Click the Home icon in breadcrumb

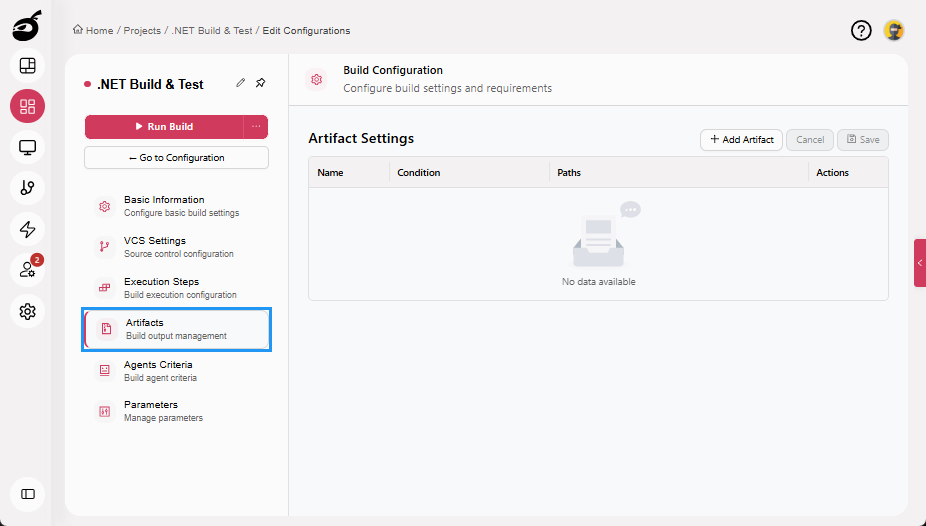(x=77, y=30)
